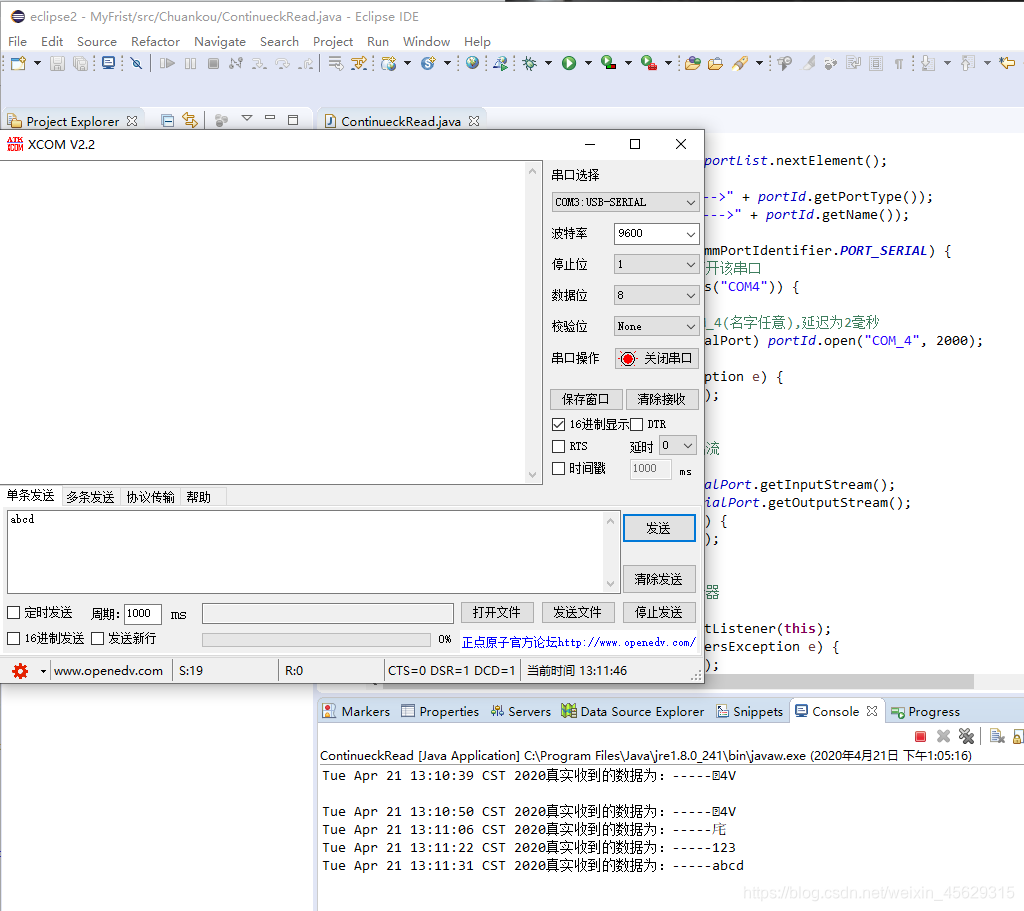Open the Debug button dropdown arrow

click(548, 63)
